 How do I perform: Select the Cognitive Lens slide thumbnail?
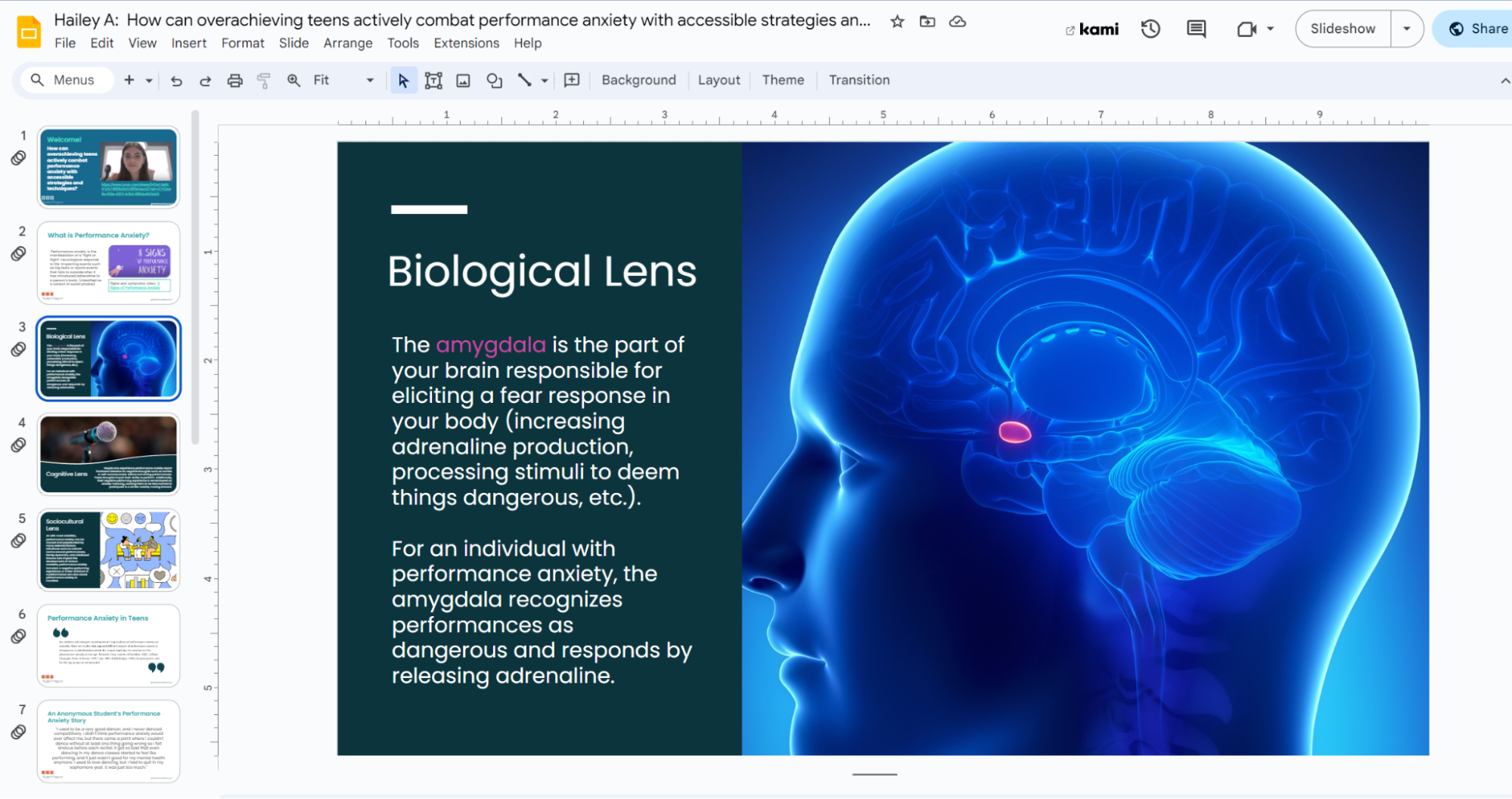click(109, 454)
